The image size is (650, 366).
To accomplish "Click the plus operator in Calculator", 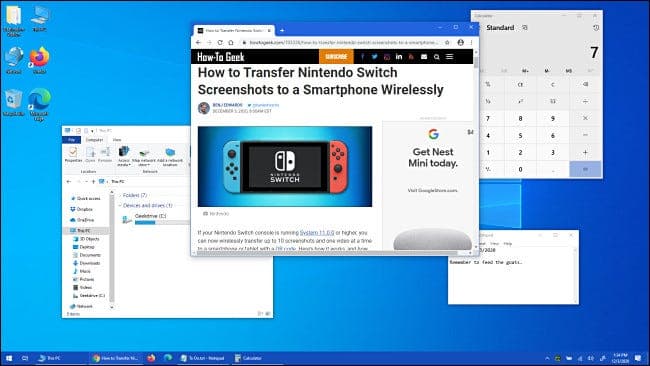I will (585, 152).
